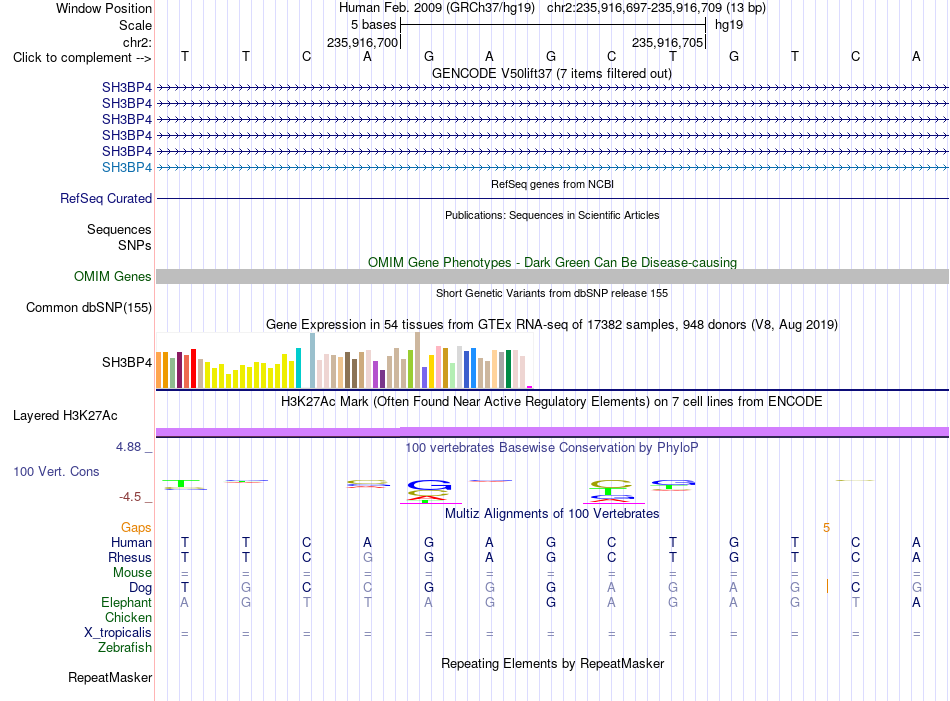Click the Rhesus species label
The height and width of the screenshot is (701, 950).
[130, 557]
